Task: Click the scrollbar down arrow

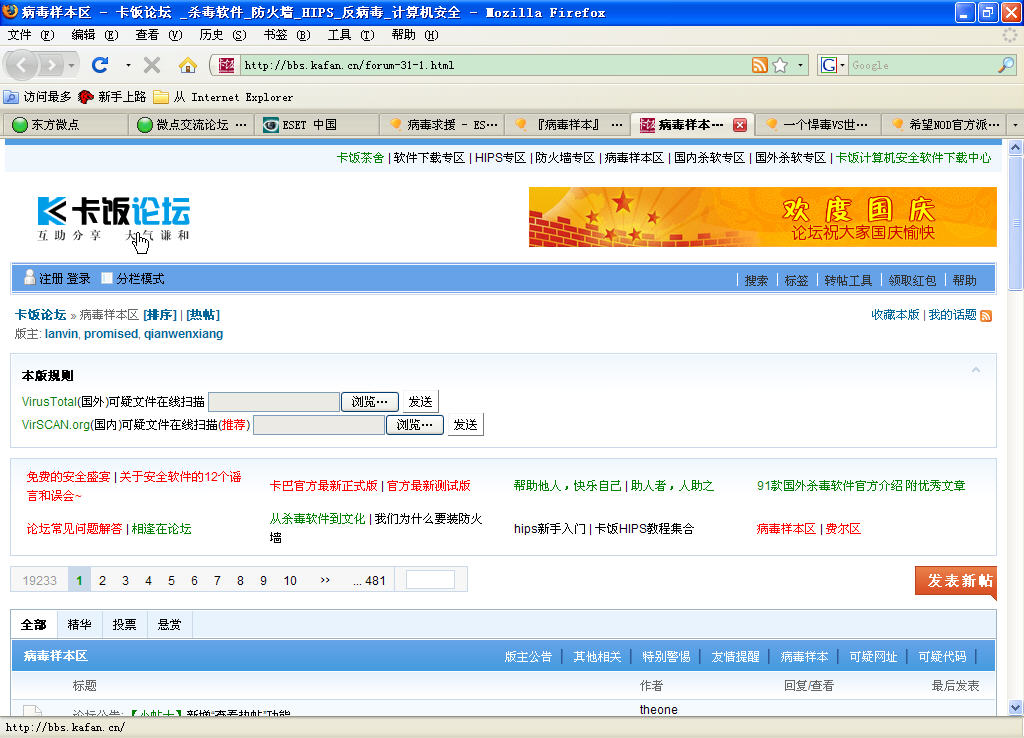Action: coord(1016,707)
